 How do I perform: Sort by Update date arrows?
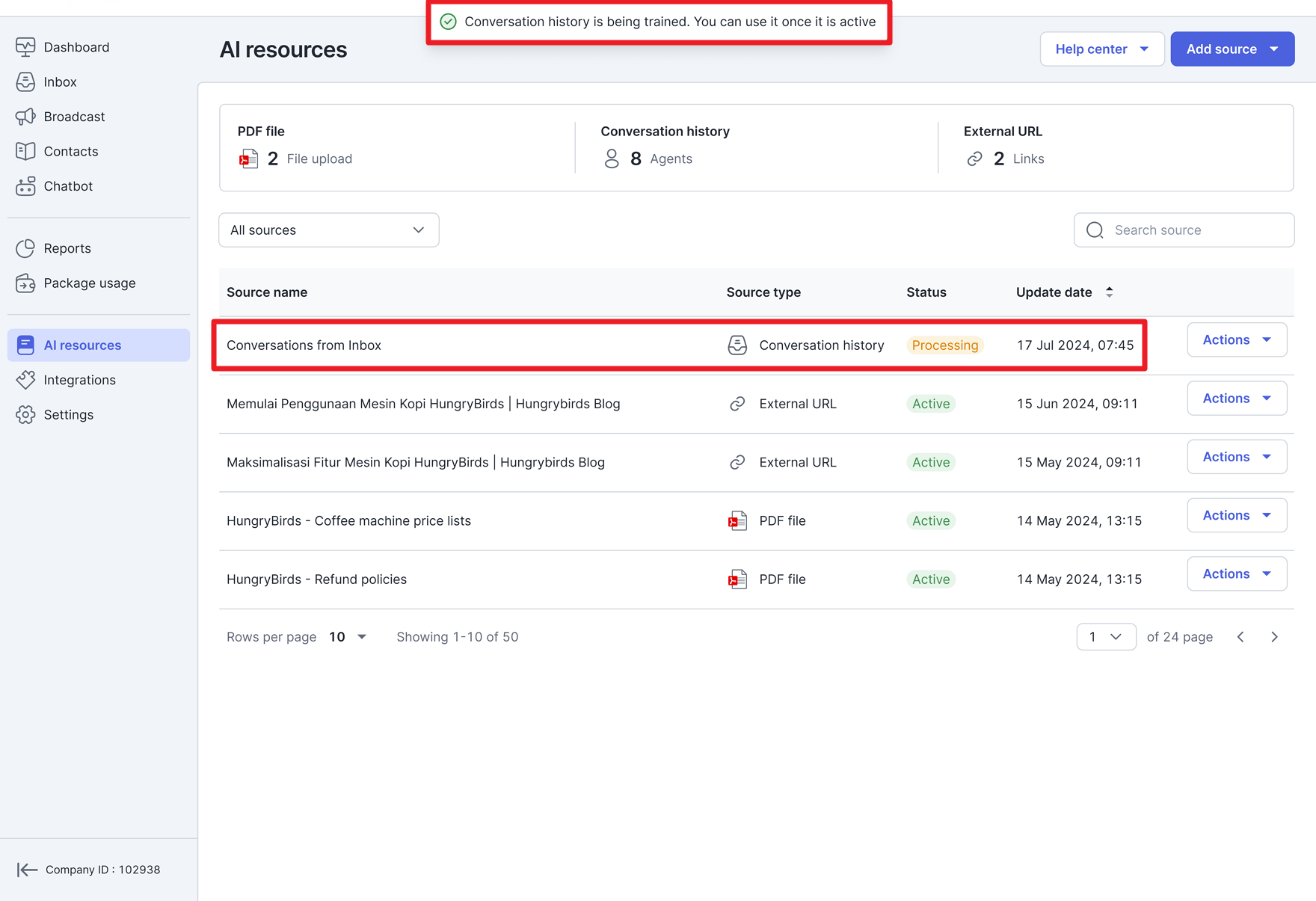point(1110,292)
